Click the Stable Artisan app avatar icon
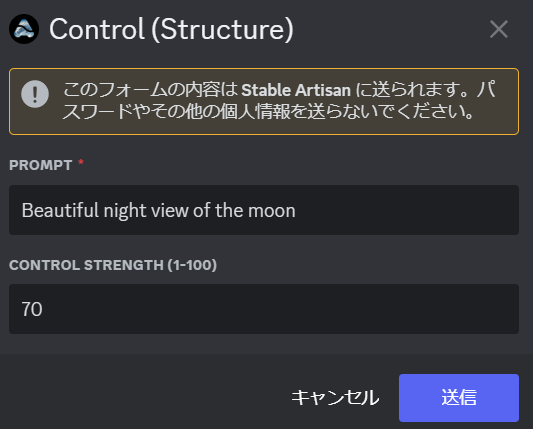This screenshot has width=533, height=429. pos(24,29)
